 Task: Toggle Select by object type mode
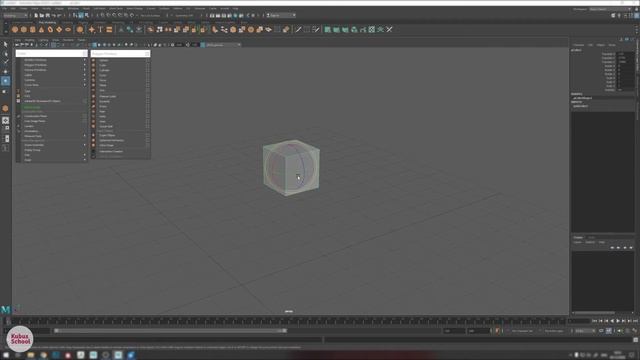click(x=81, y=16)
